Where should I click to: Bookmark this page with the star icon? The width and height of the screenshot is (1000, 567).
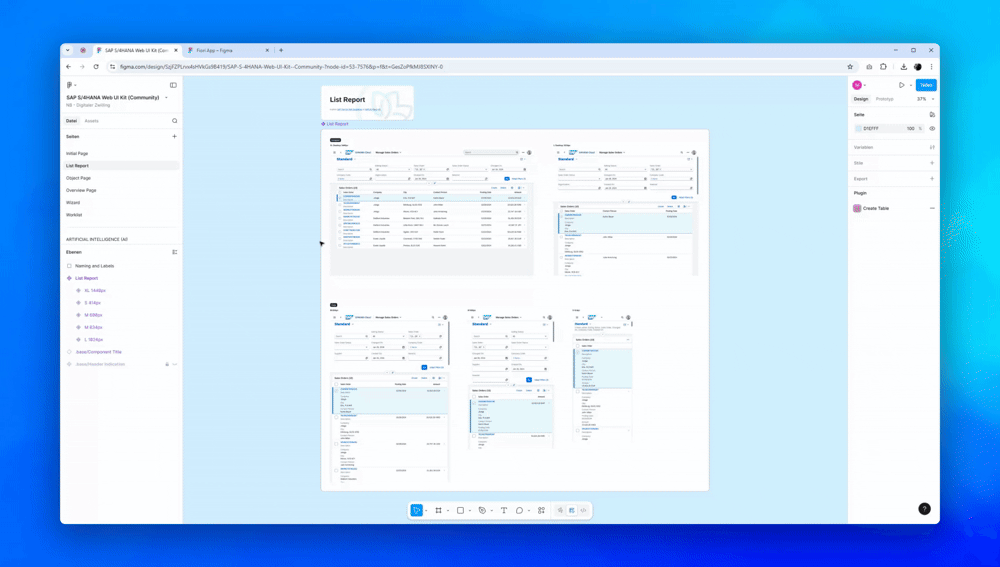coord(849,66)
